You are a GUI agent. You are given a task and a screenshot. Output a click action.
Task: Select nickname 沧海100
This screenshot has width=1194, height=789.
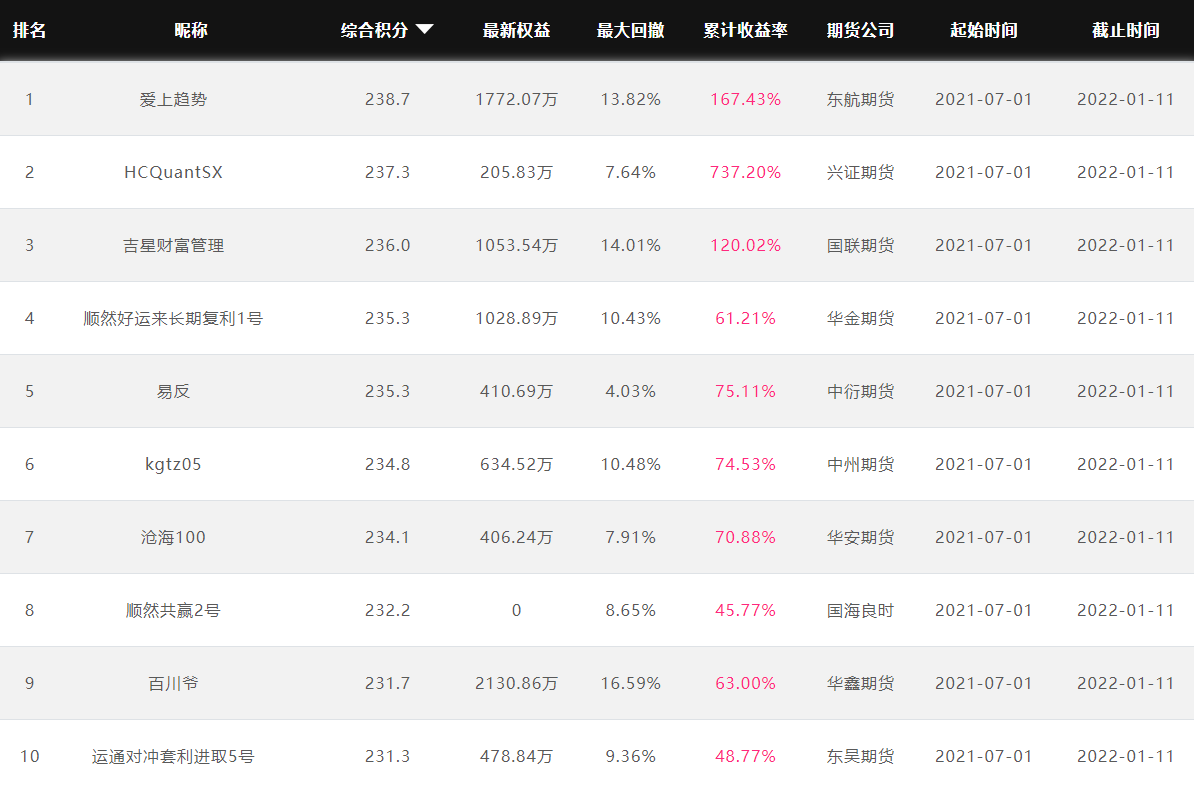coord(173,538)
